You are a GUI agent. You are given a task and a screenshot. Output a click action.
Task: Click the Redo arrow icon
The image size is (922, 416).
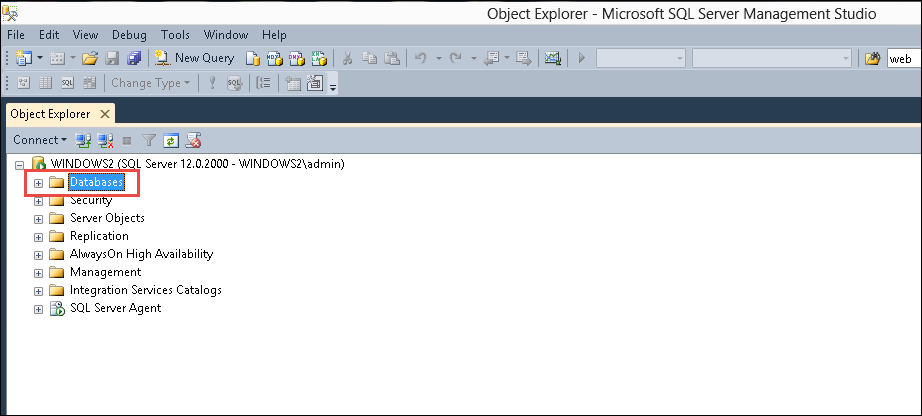coord(456,58)
